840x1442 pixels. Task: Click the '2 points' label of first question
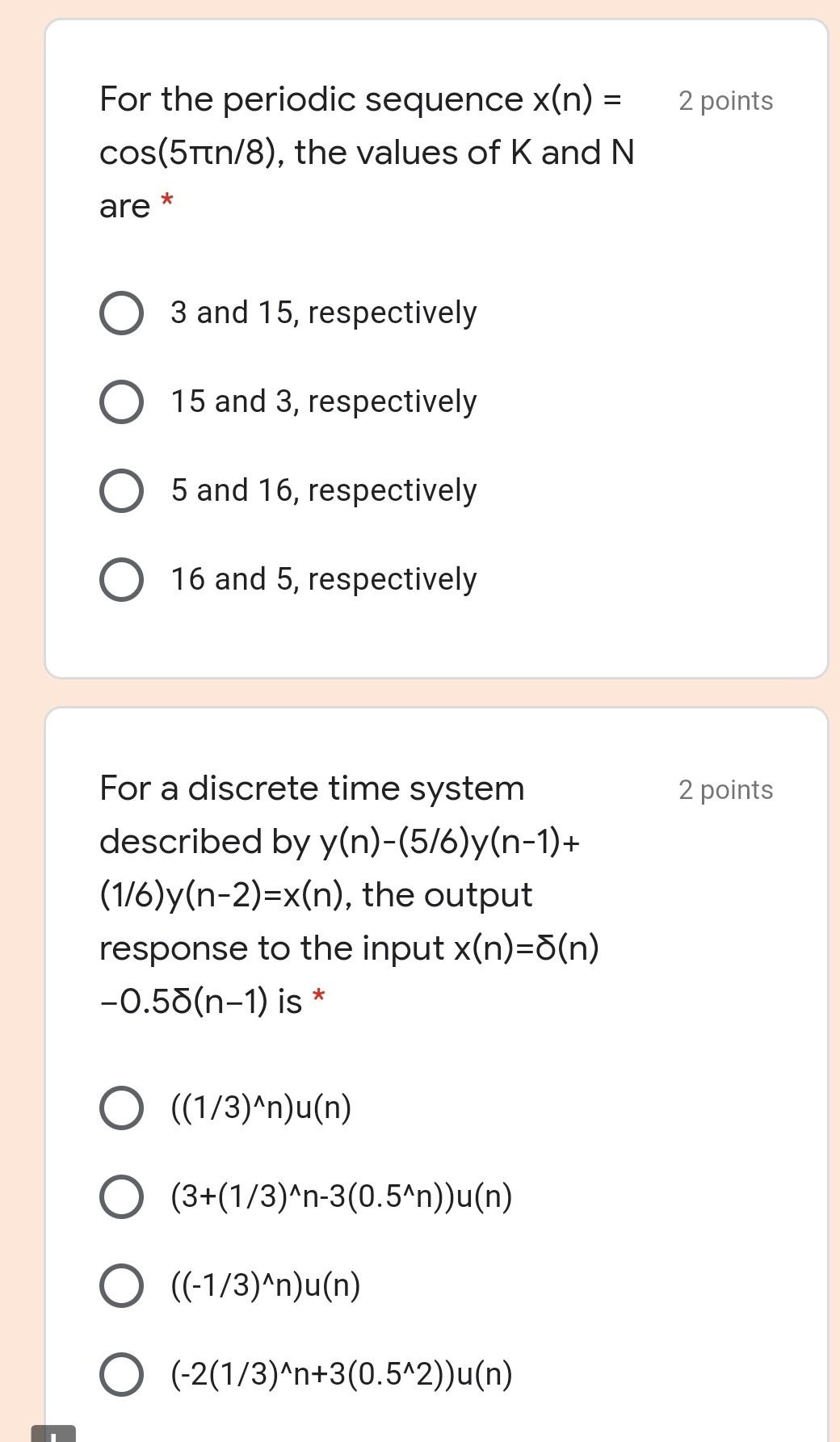click(x=725, y=101)
